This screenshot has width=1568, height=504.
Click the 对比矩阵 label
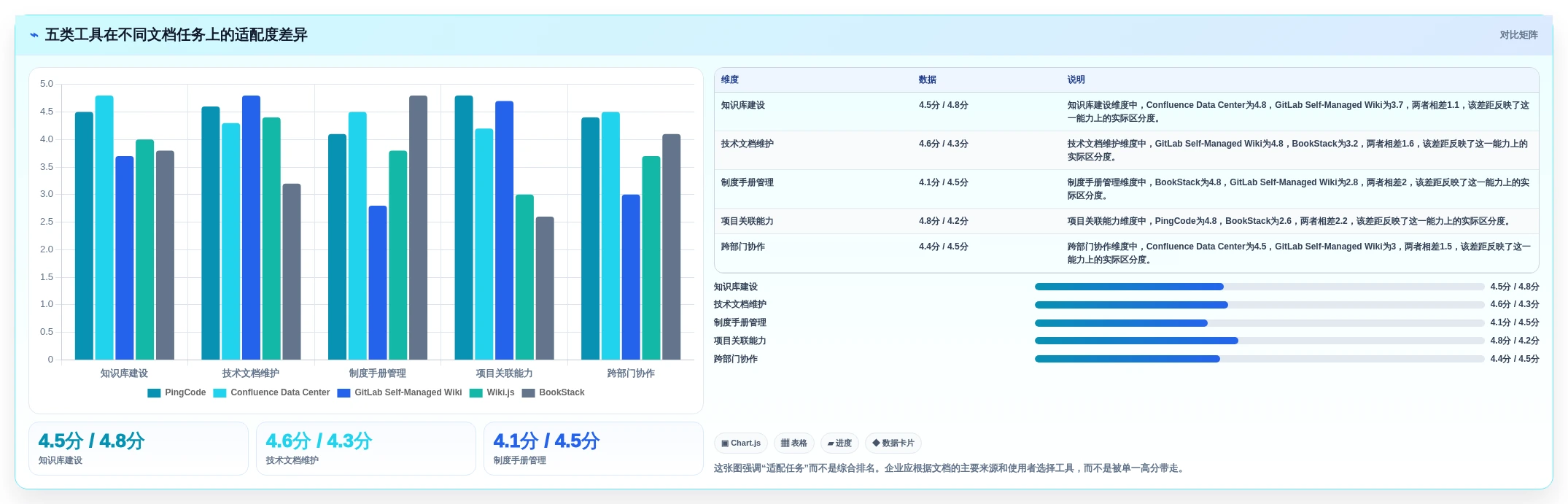point(1518,35)
